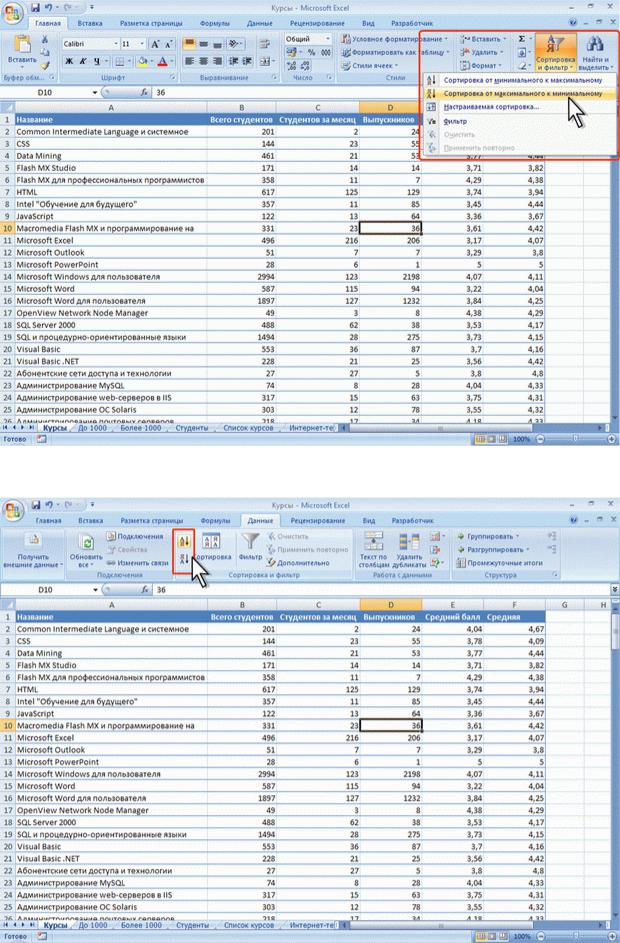Click the Sort Z to A icon on Data tab
The width and height of the screenshot is (620, 943).
184,559
